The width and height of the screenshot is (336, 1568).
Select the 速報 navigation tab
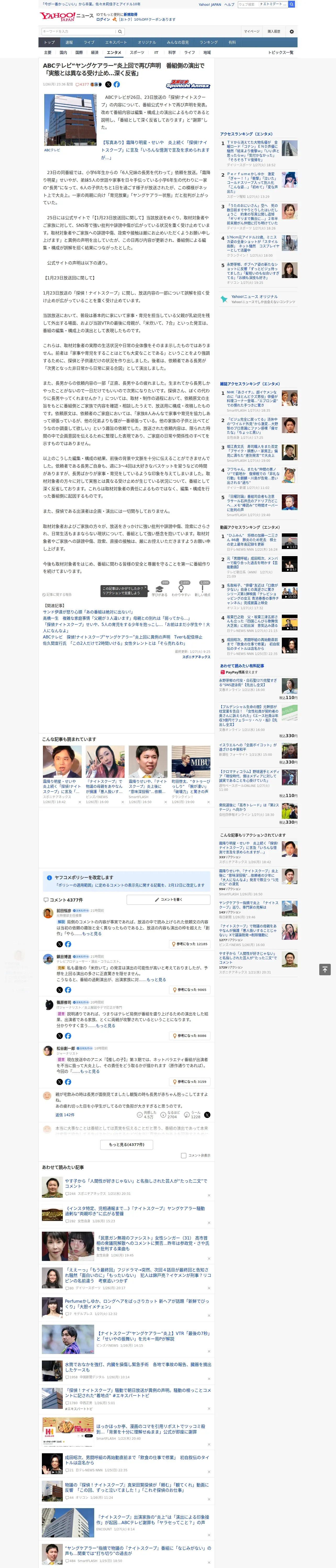coord(69,43)
